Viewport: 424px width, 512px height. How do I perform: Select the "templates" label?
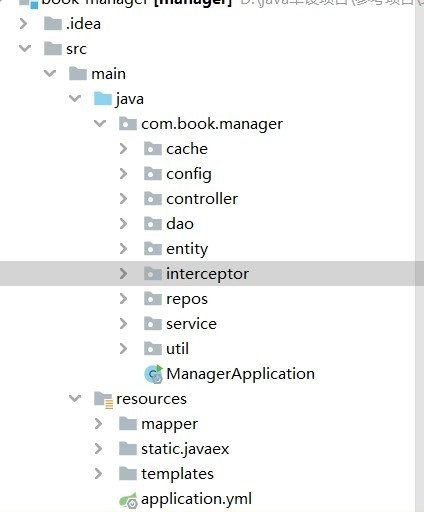click(x=177, y=475)
